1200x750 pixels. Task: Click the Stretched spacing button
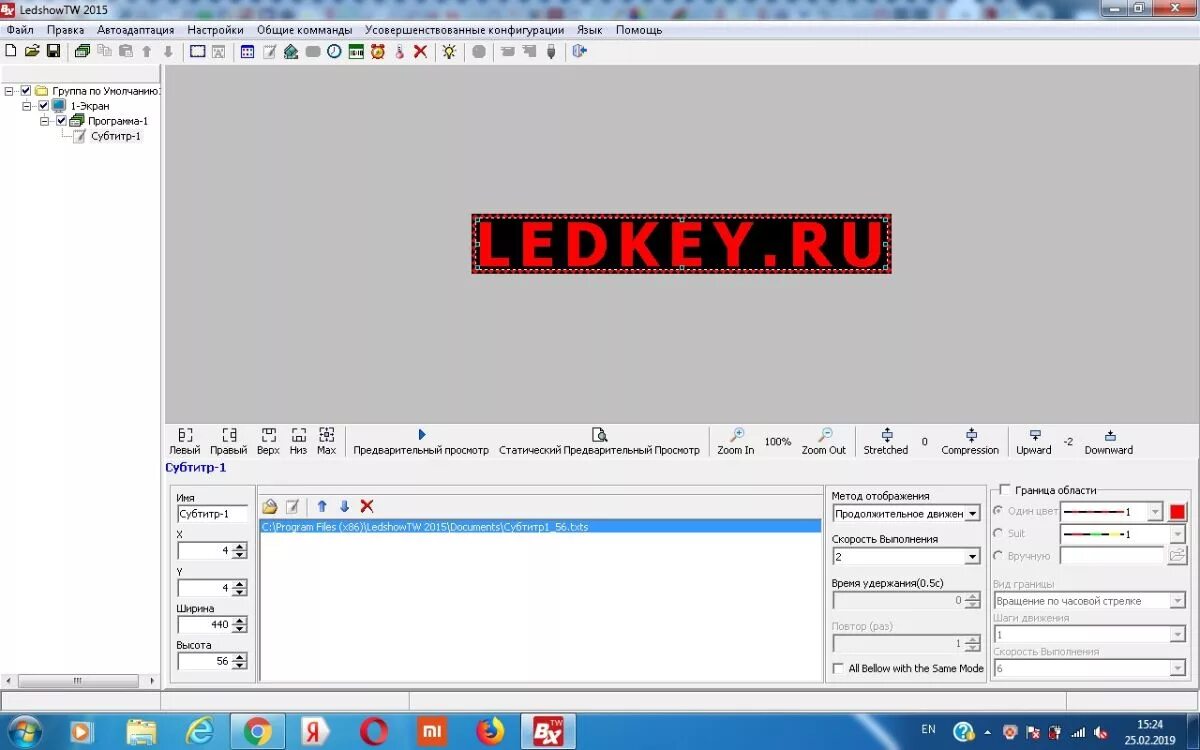click(886, 441)
